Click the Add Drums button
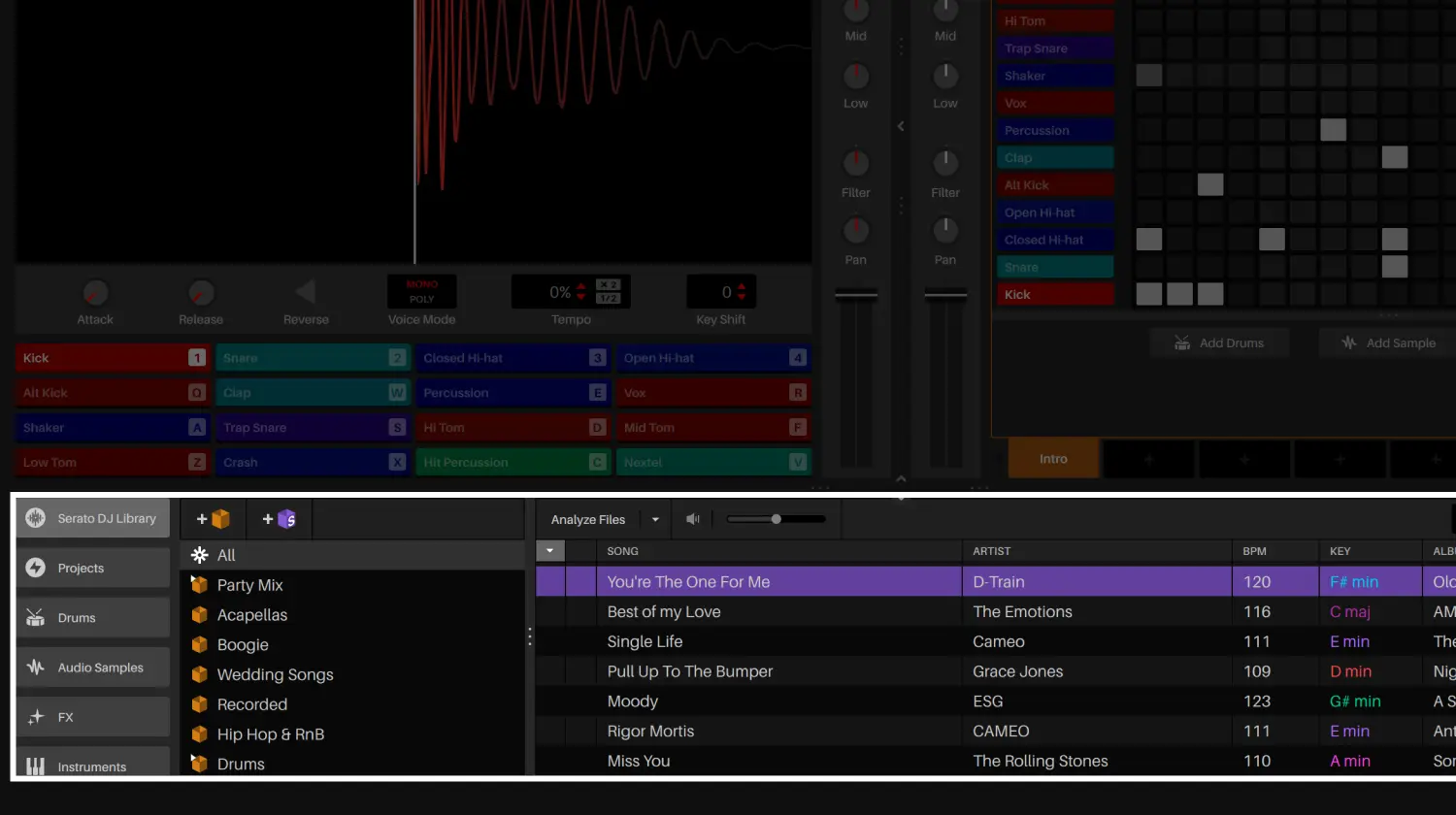The height and width of the screenshot is (815, 1456). click(x=1219, y=343)
